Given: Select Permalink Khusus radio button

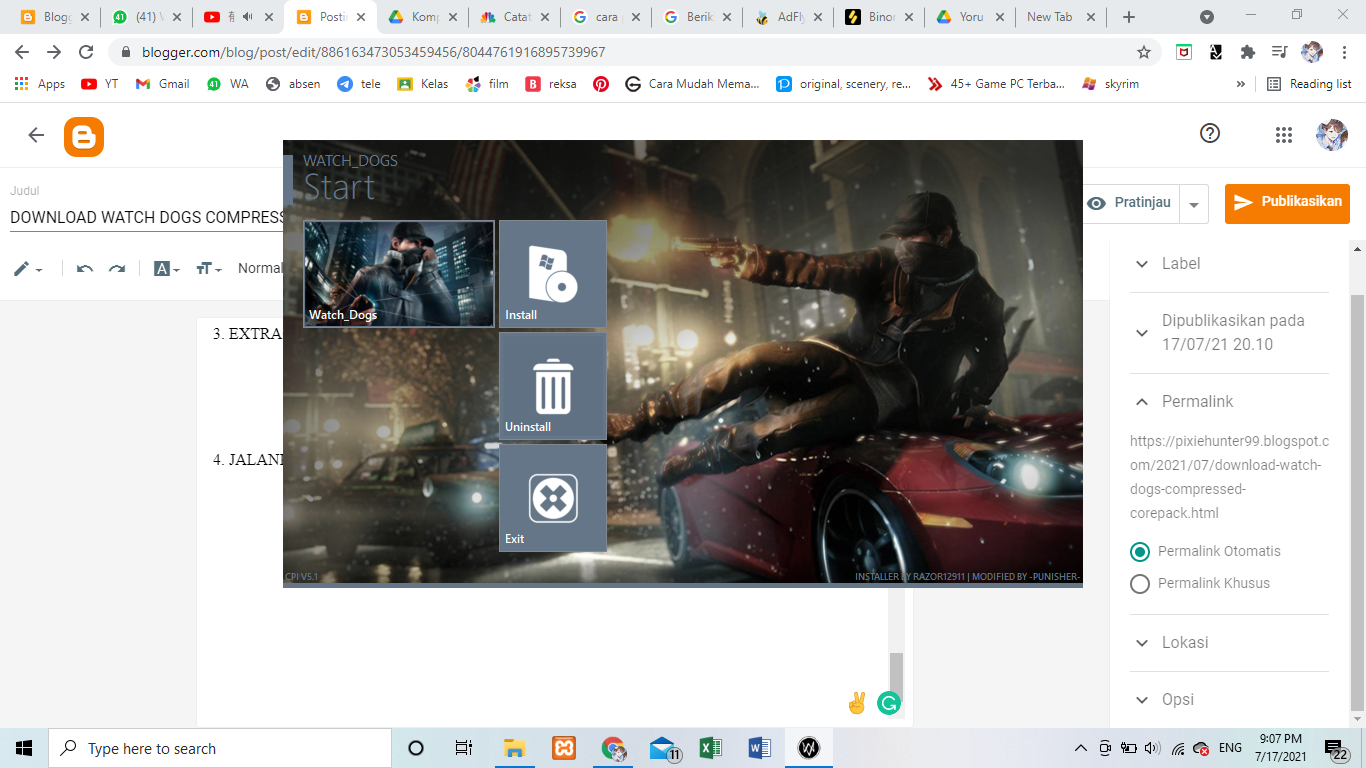Looking at the screenshot, I should pyautogui.click(x=1139, y=583).
